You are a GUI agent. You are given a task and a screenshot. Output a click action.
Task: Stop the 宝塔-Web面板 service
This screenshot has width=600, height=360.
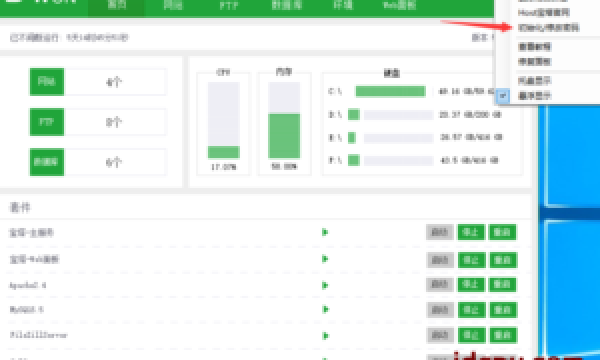471,260
